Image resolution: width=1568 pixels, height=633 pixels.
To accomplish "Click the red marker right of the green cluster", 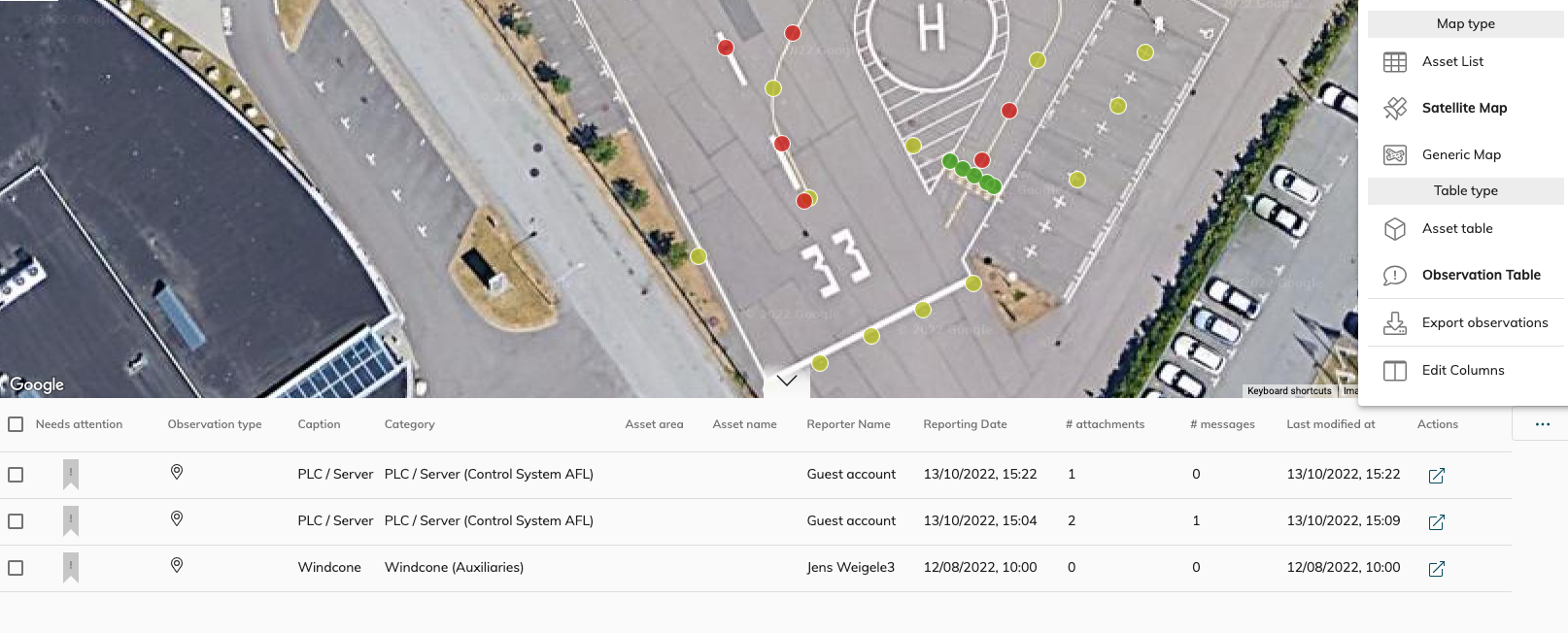I will click(x=982, y=160).
